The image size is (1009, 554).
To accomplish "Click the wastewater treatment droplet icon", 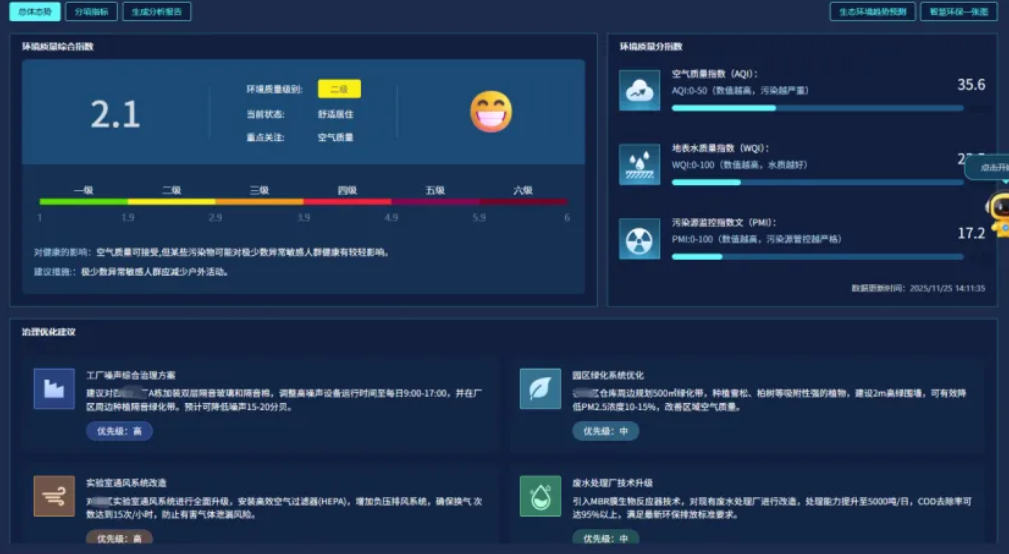I will (540, 496).
